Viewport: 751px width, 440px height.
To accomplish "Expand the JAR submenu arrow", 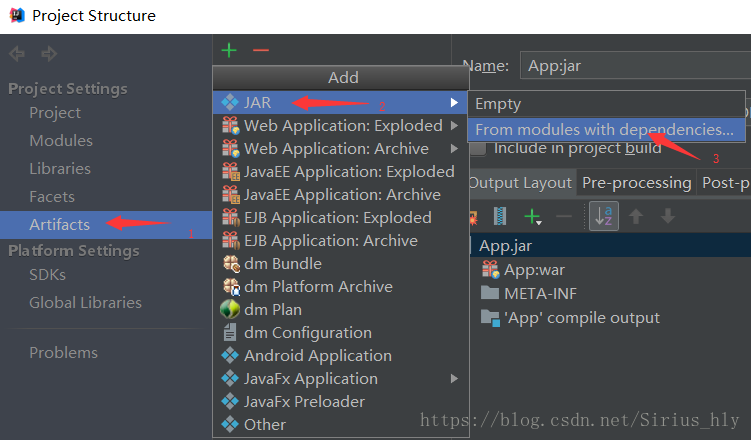I will [x=454, y=102].
